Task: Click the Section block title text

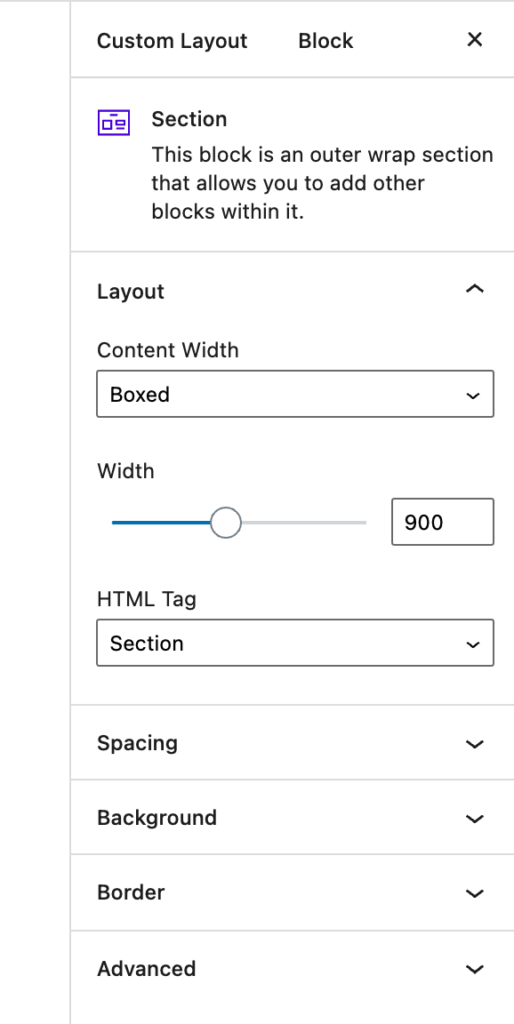Action: [189, 119]
